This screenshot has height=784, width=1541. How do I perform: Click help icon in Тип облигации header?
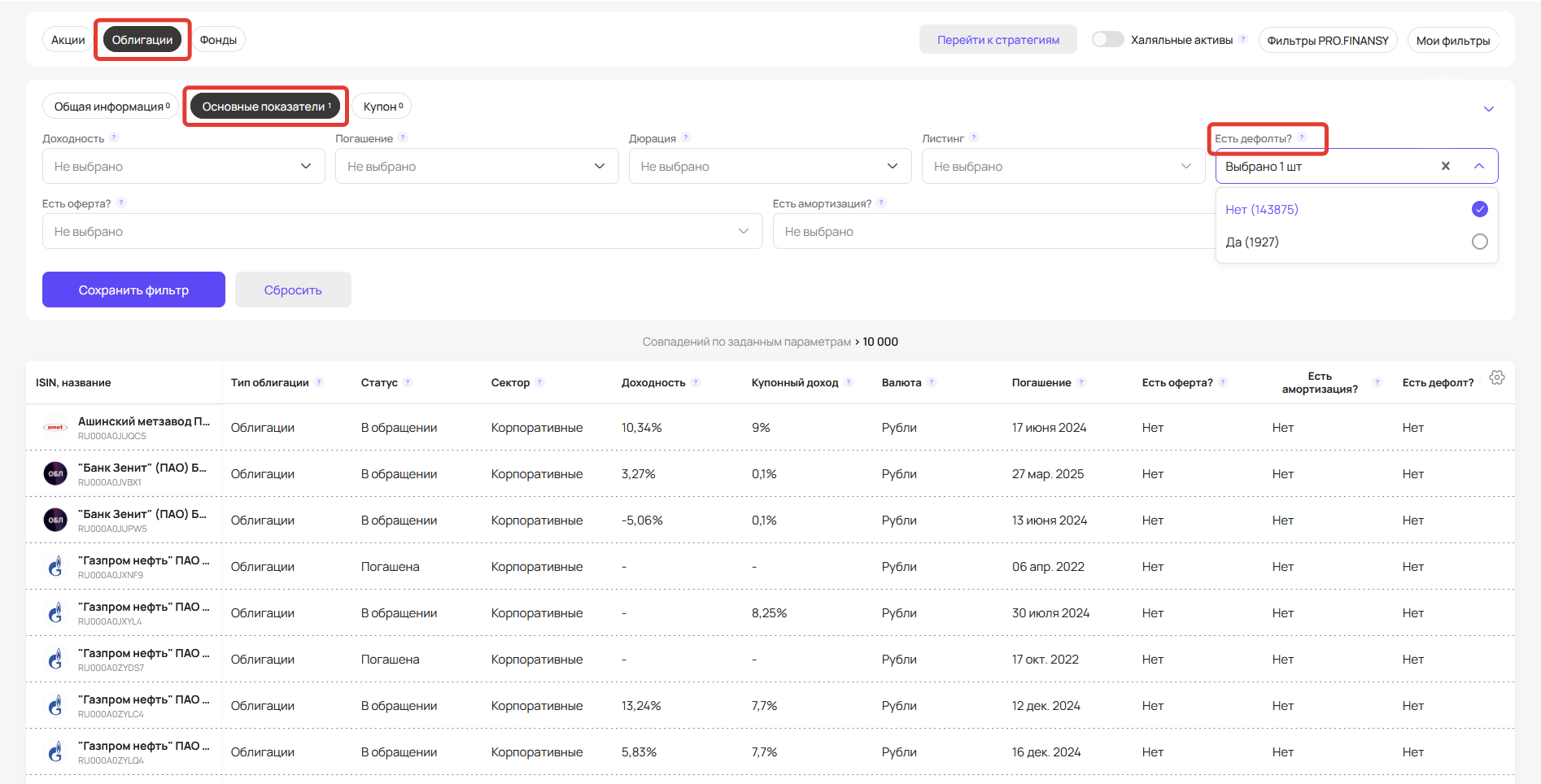[x=319, y=382]
